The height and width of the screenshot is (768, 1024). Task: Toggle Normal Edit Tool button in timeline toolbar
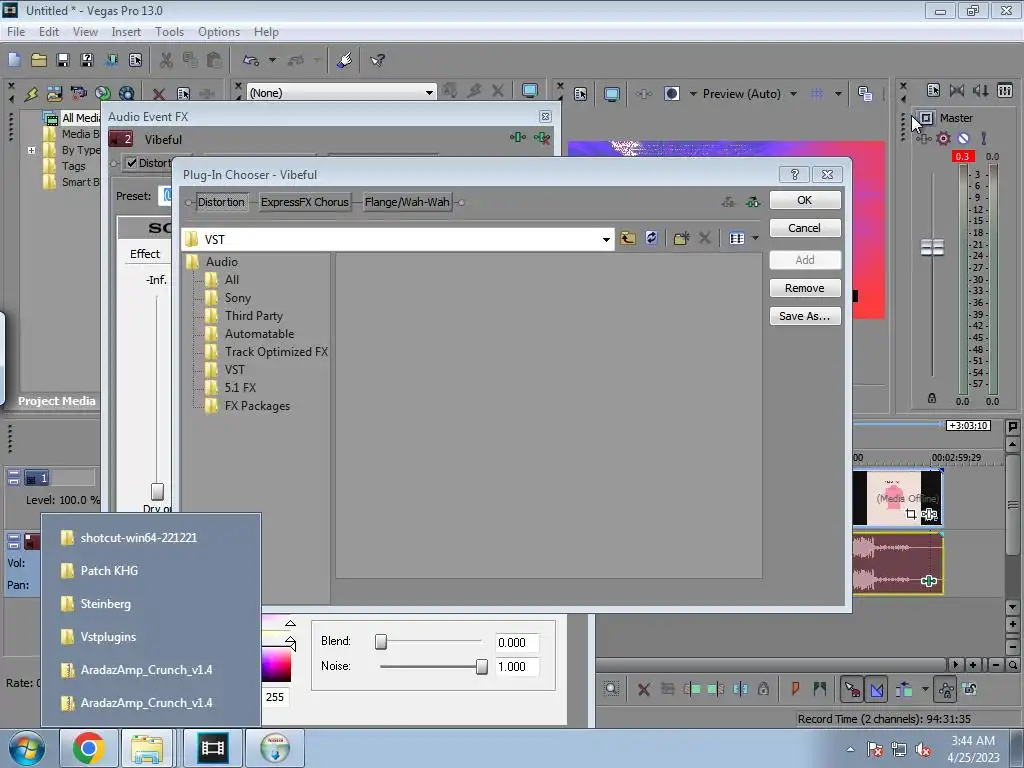click(x=852, y=689)
